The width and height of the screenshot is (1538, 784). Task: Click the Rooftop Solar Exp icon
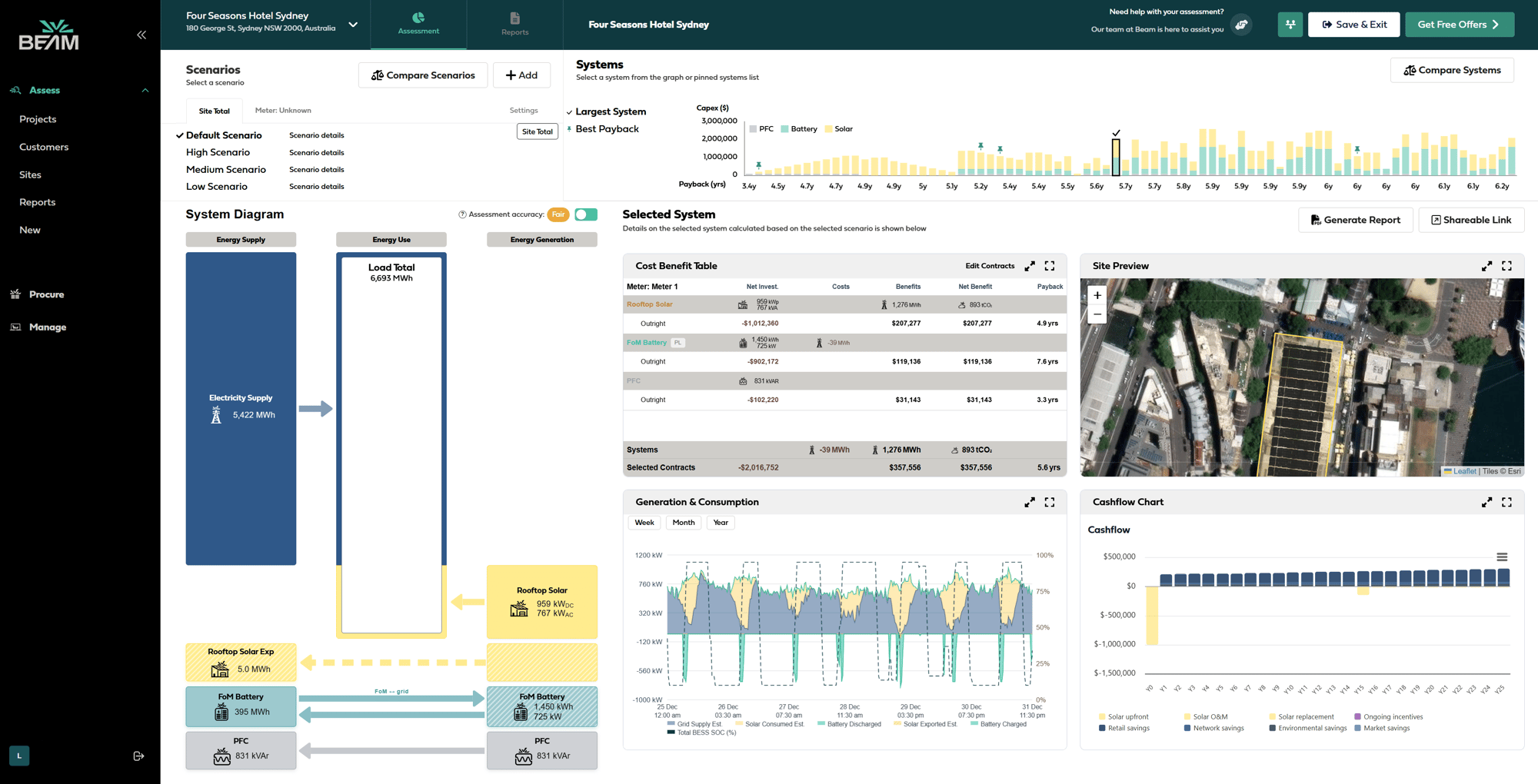click(220, 669)
